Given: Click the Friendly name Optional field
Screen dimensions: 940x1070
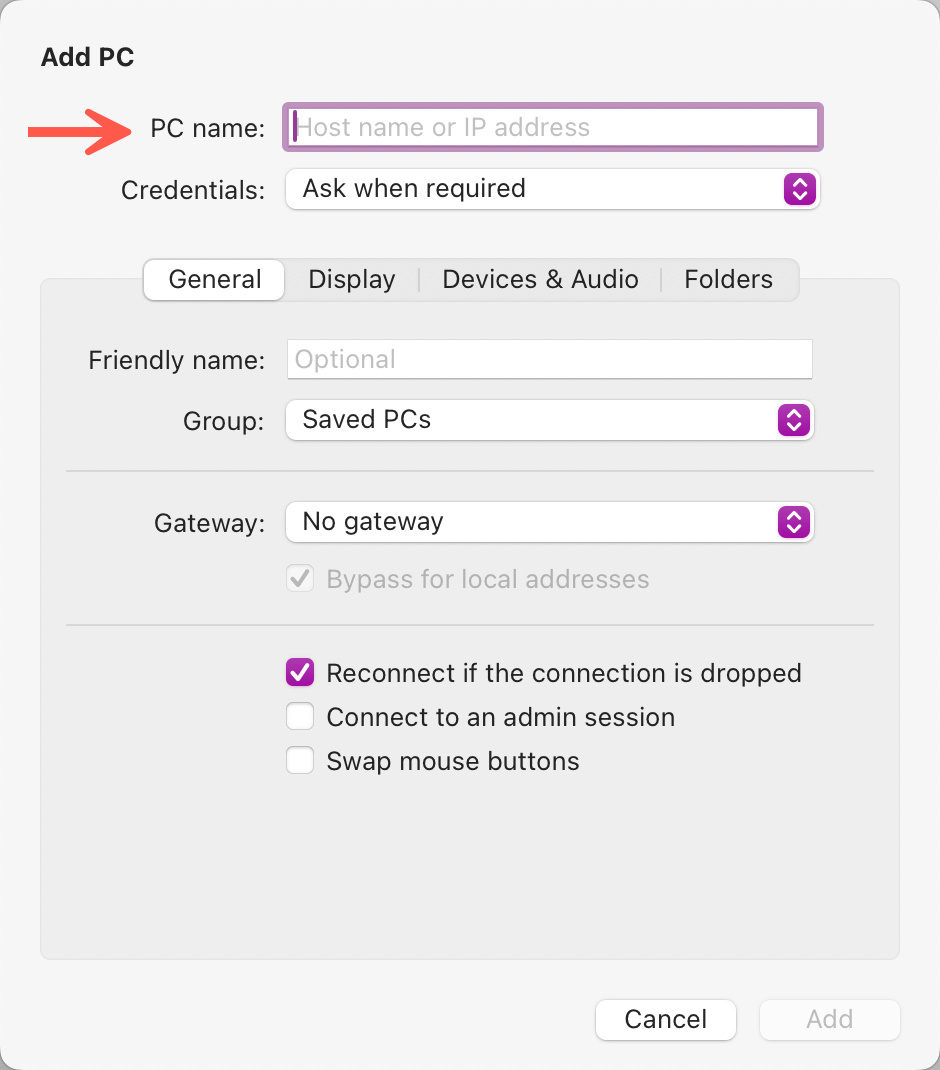Looking at the screenshot, I should [x=550, y=359].
